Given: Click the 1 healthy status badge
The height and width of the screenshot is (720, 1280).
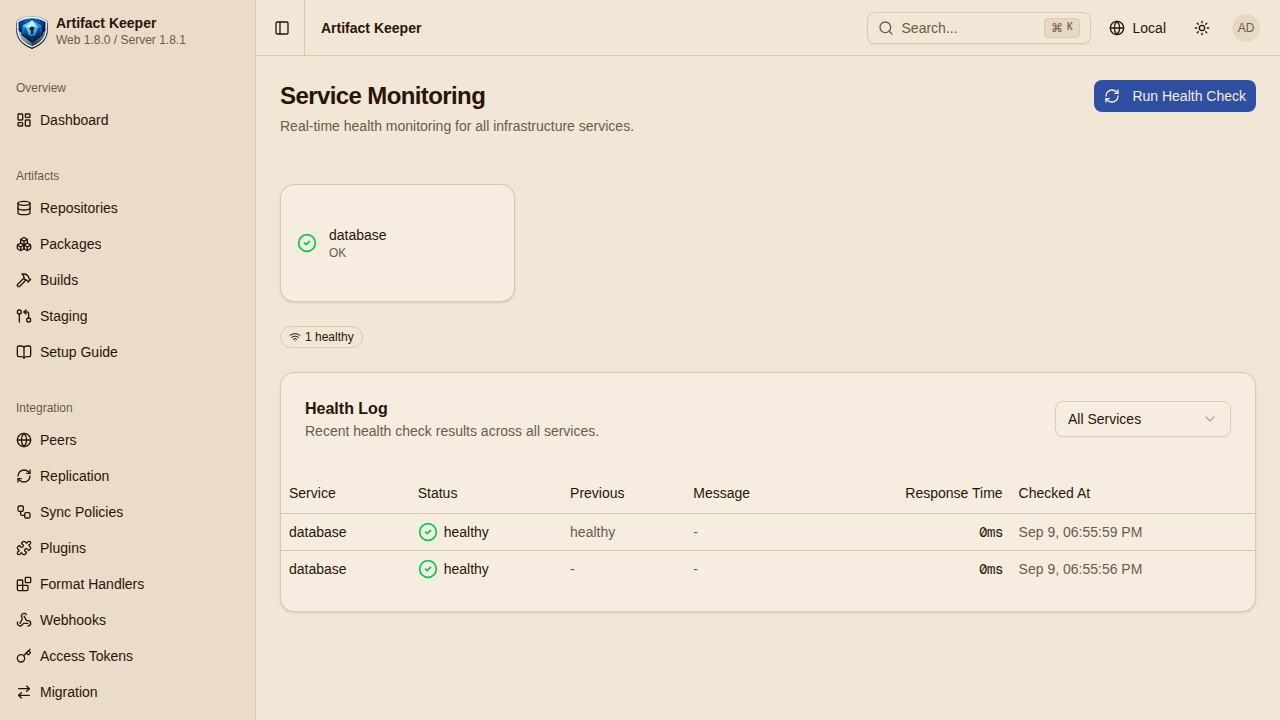Looking at the screenshot, I should (x=321, y=337).
